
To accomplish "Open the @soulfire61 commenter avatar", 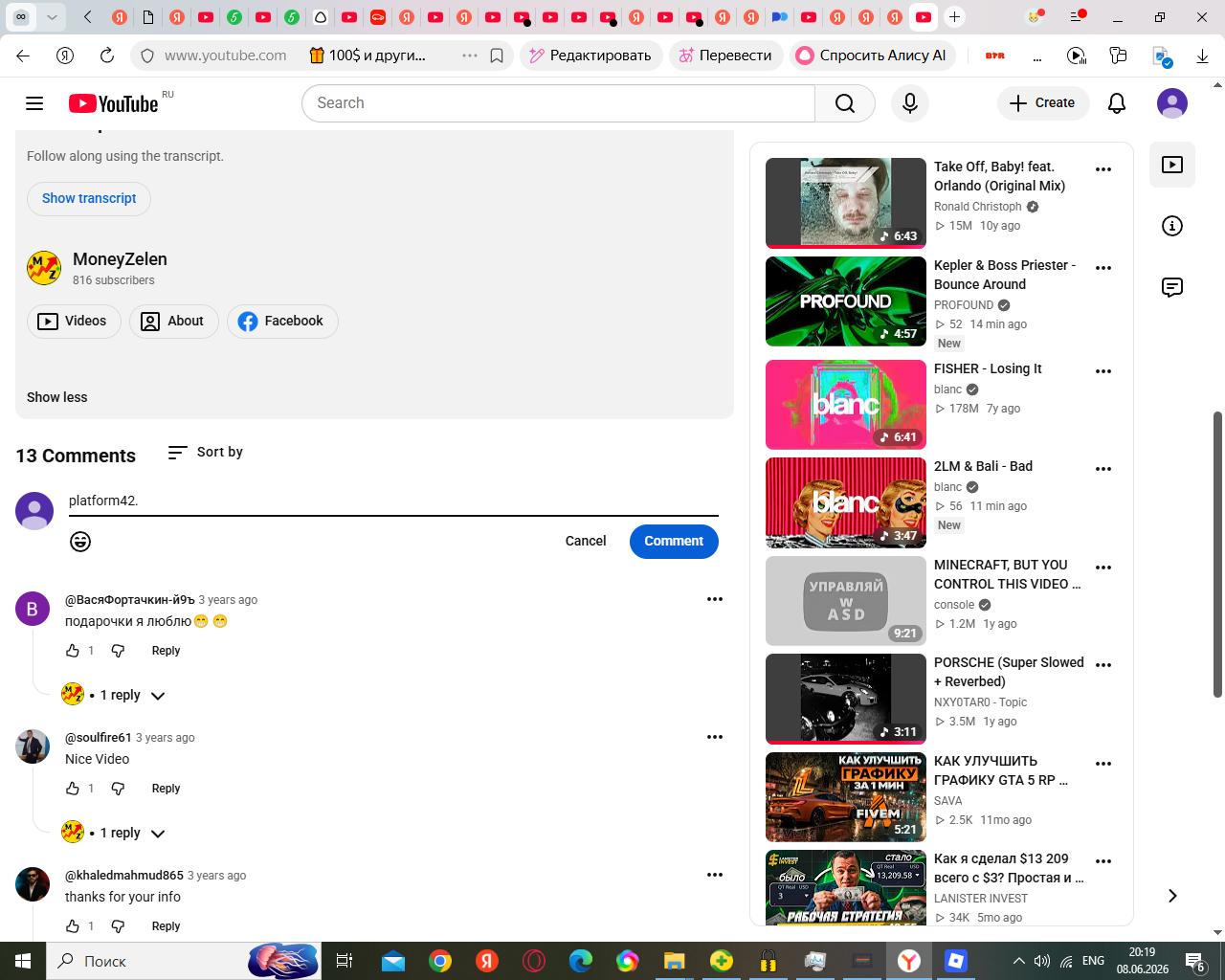I will tap(33, 746).
